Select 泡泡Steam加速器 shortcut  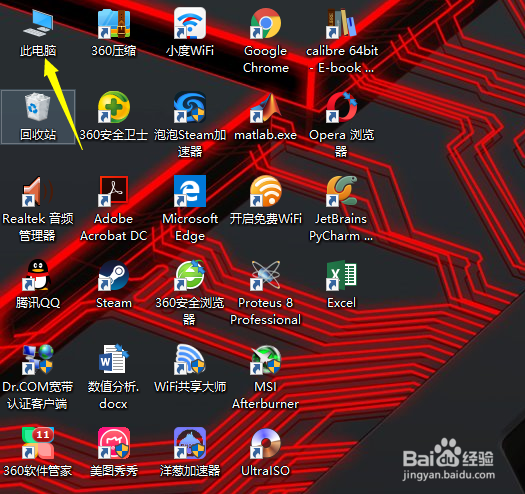190,107
